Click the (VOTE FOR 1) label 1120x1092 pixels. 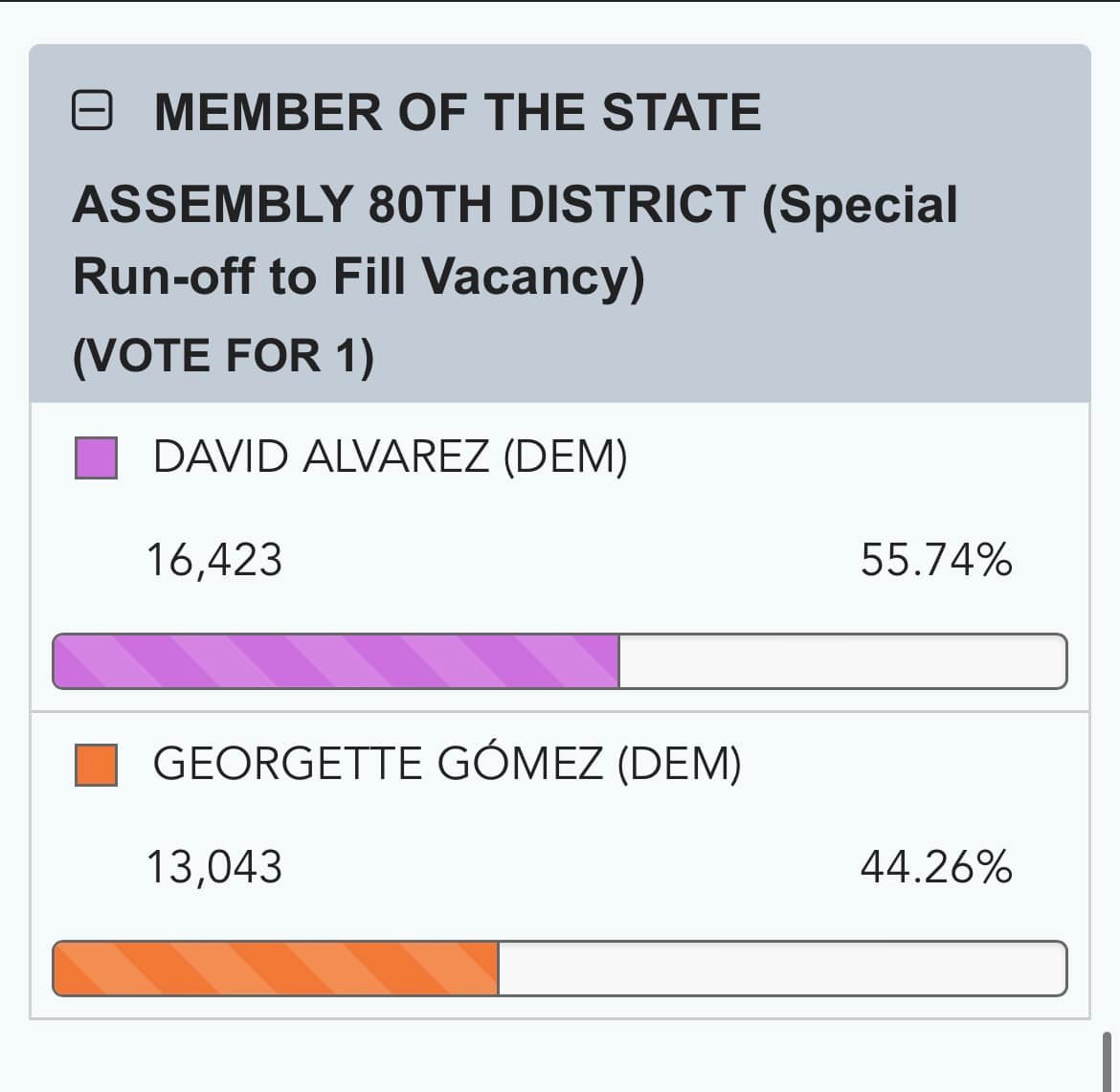223,355
